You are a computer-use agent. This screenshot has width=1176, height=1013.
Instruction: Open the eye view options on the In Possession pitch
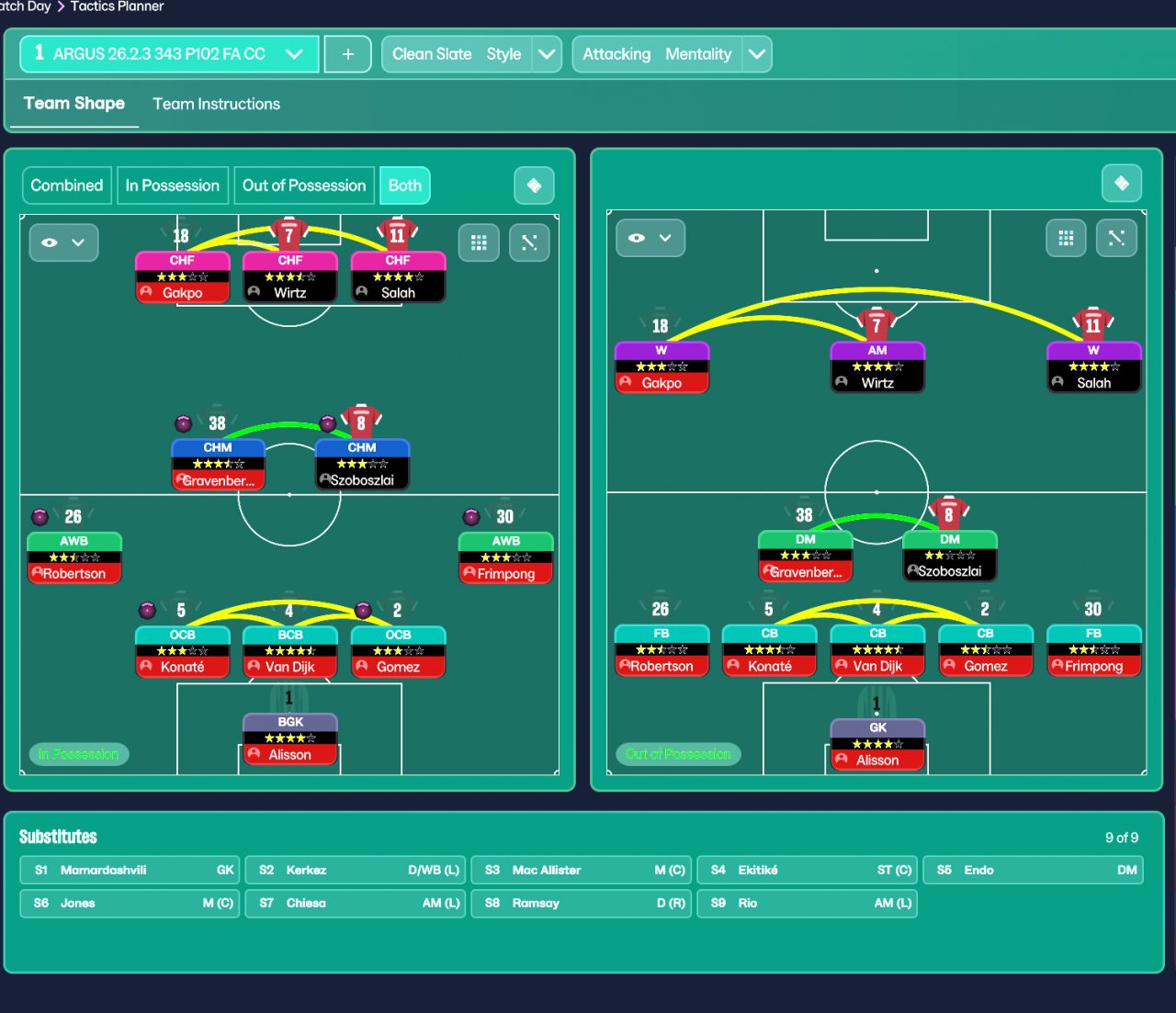63,242
